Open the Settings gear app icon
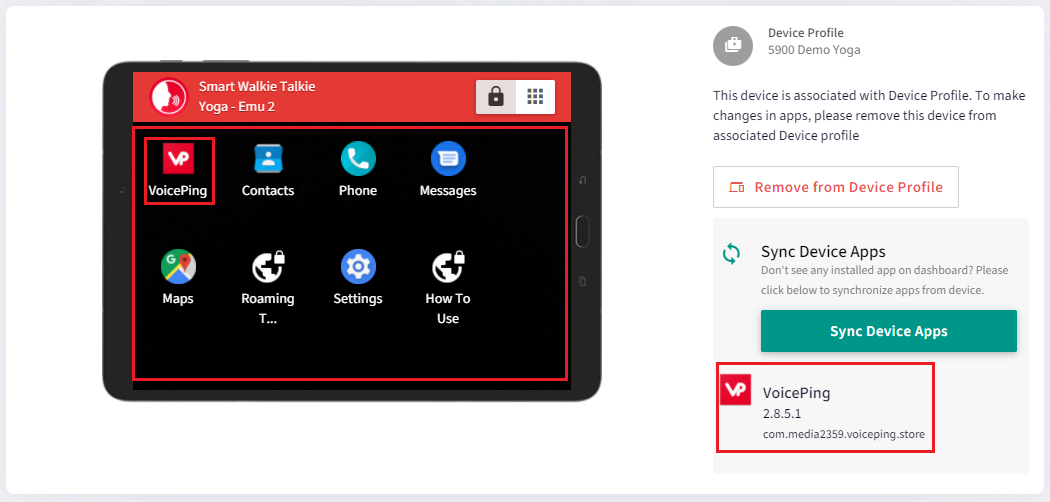The height and width of the screenshot is (502, 1050). tap(358, 266)
